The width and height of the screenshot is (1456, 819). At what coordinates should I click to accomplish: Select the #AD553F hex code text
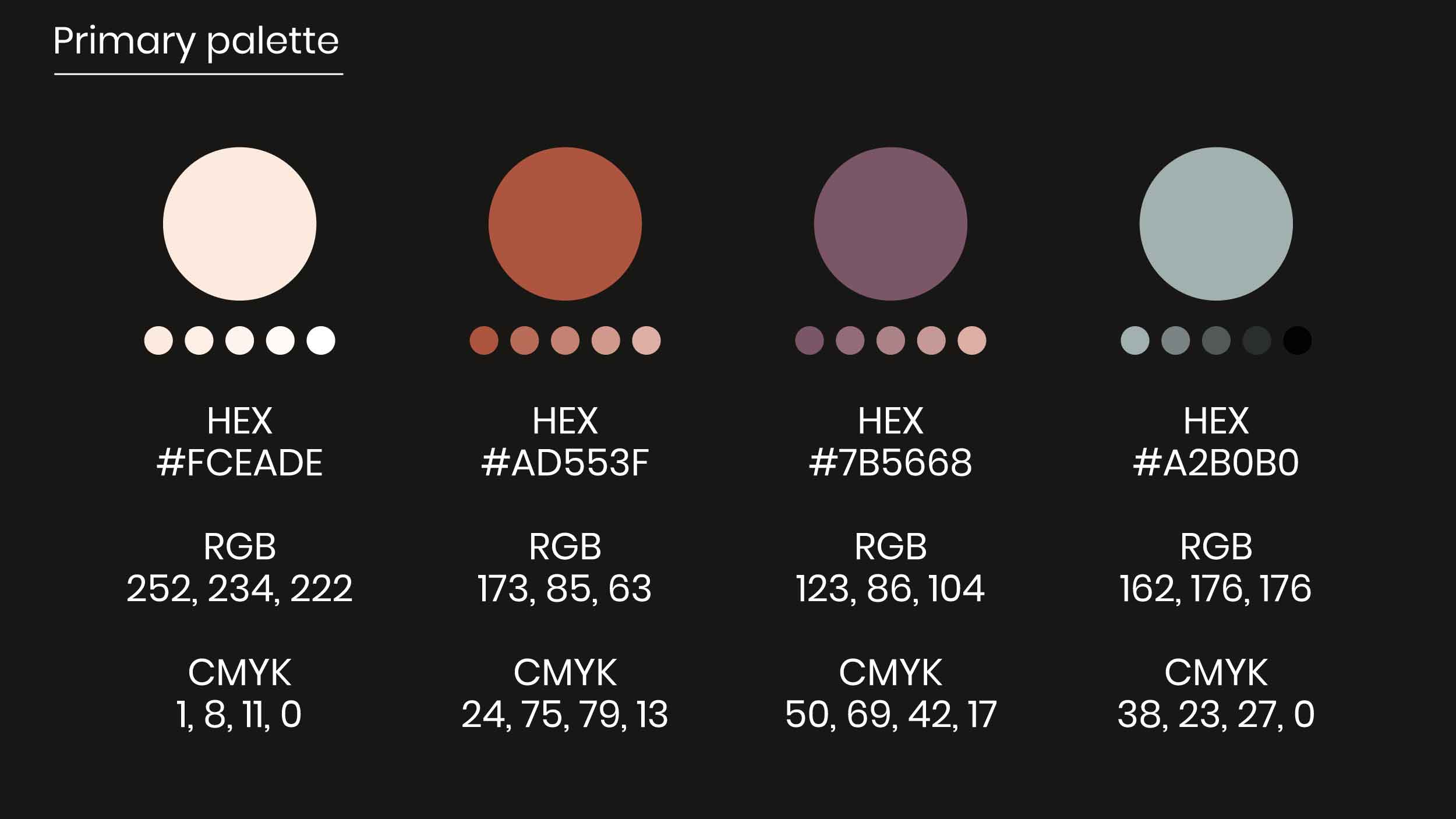[565, 463]
